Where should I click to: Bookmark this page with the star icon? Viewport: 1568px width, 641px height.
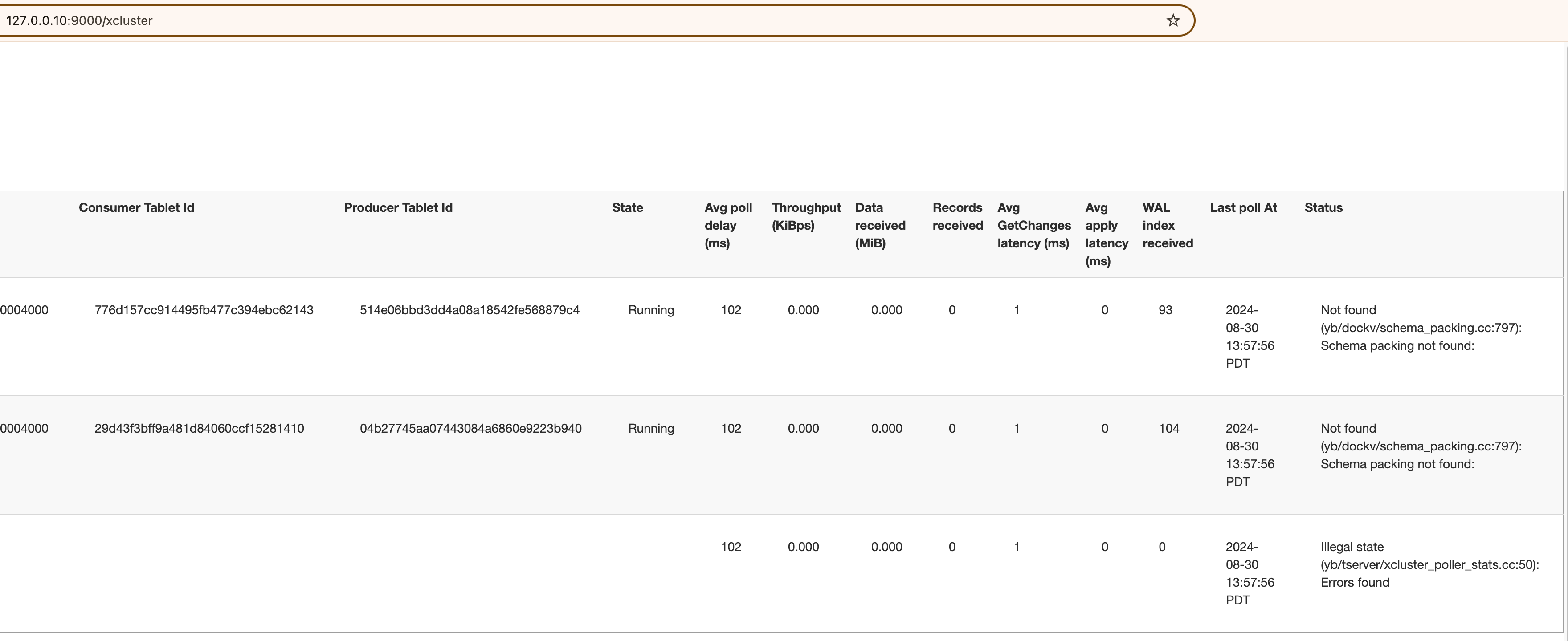click(x=1173, y=20)
